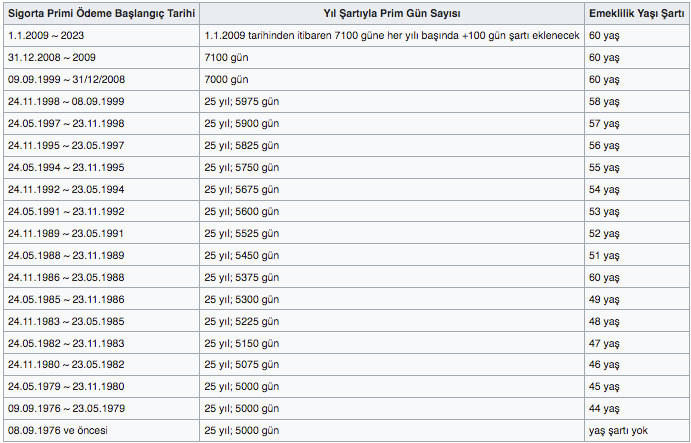Select the '52 yaş' cell
The height and width of the screenshot is (443, 691).
click(x=636, y=234)
